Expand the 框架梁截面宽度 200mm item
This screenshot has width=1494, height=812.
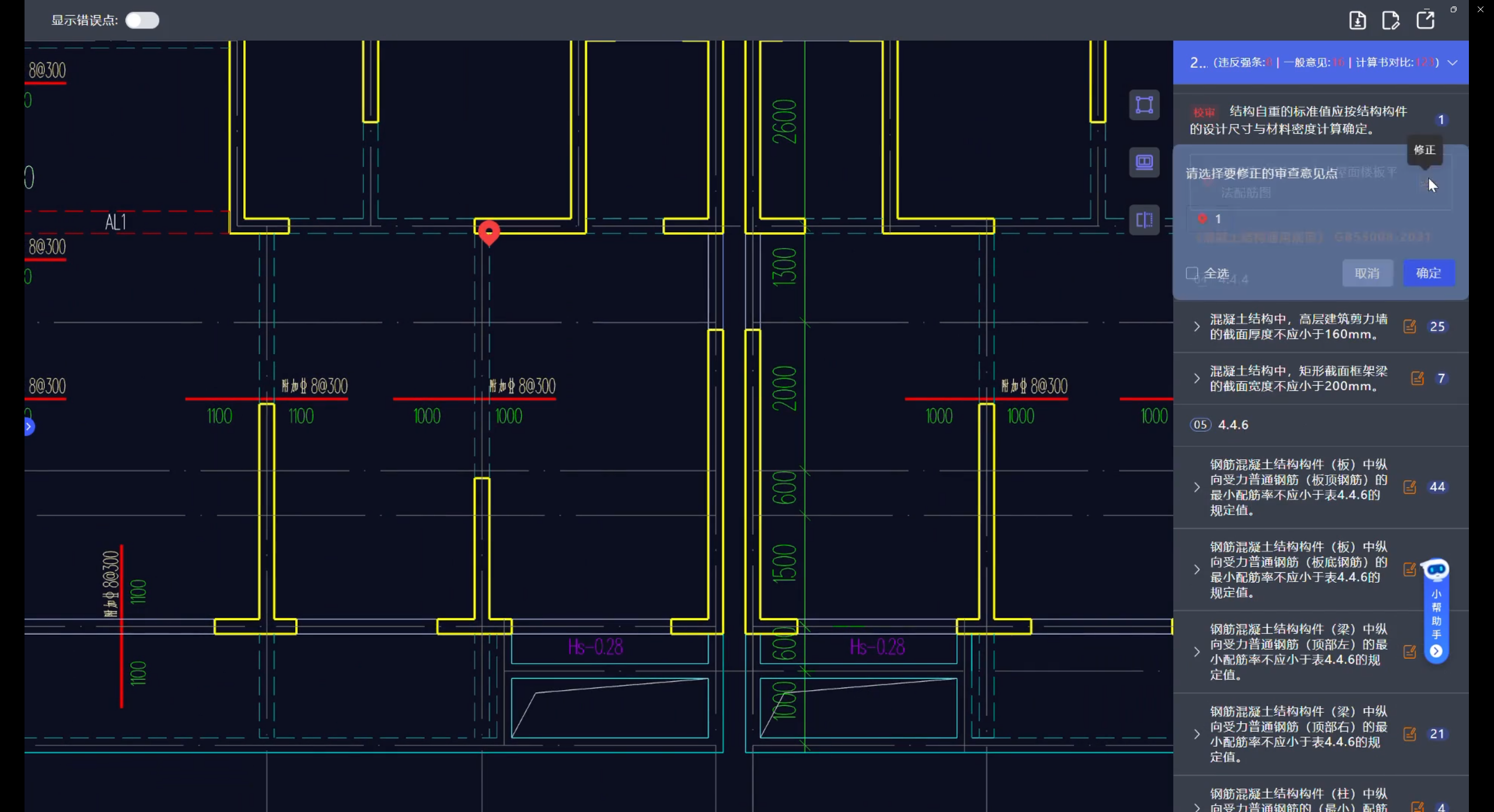1196,379
